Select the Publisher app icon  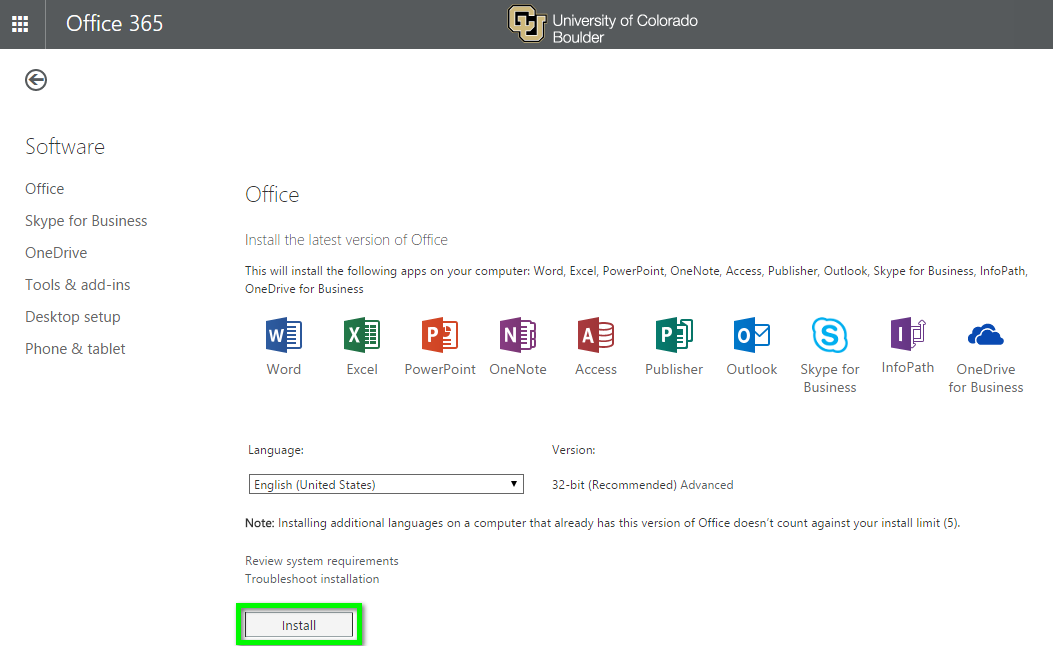coord(674,335)
